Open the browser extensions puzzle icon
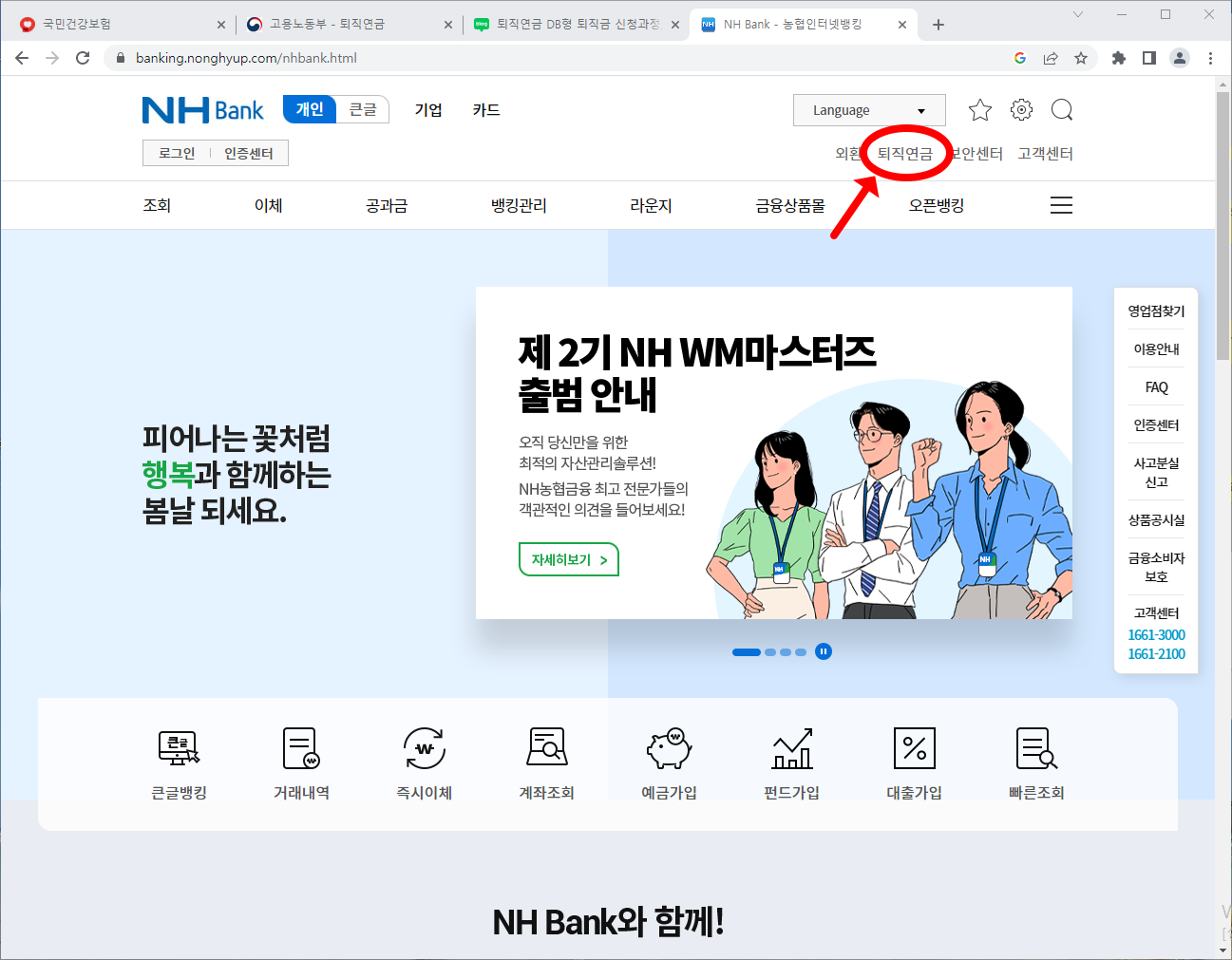The height and width of the screenshot is (960, 1232). pyautogui.click(x=1119, y=58)
